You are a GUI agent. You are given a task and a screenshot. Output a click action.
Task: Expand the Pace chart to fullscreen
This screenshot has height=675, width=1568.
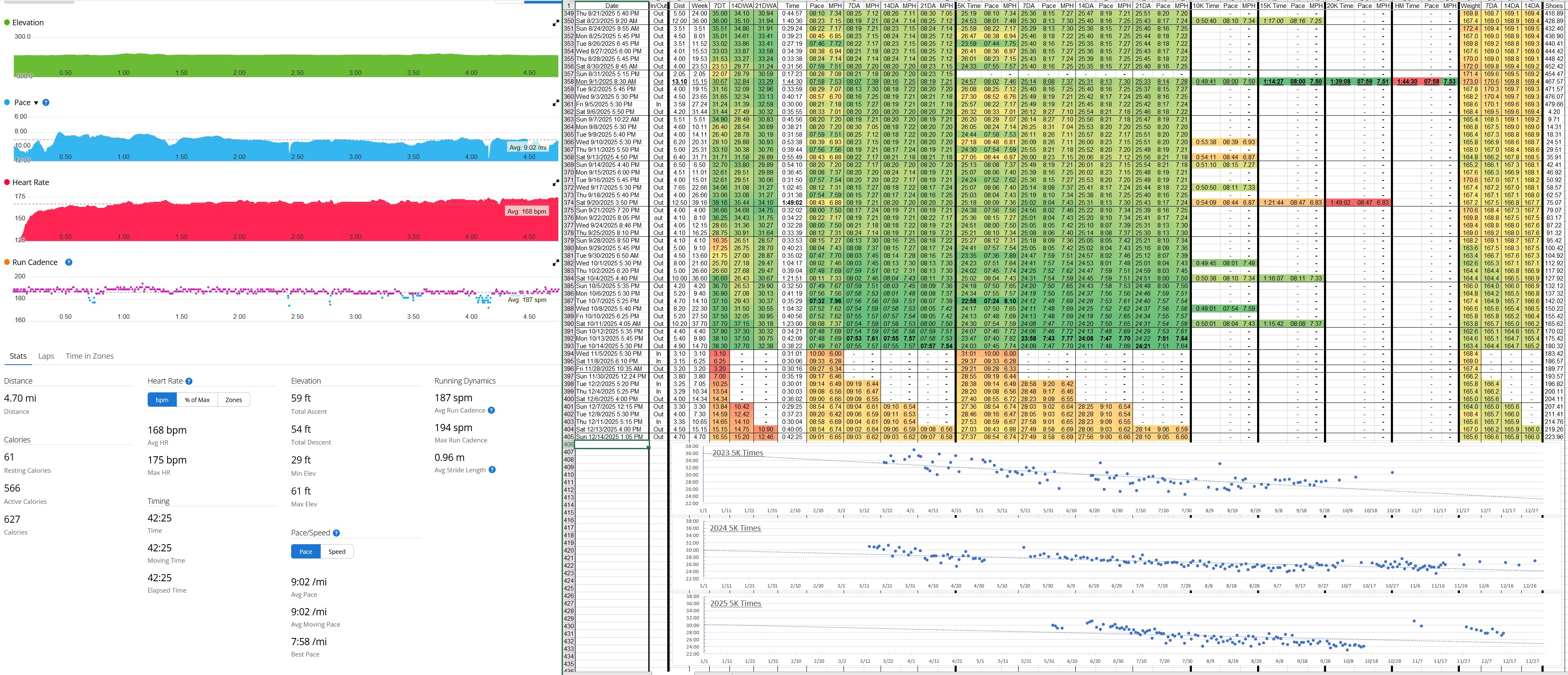pos(555,103)
